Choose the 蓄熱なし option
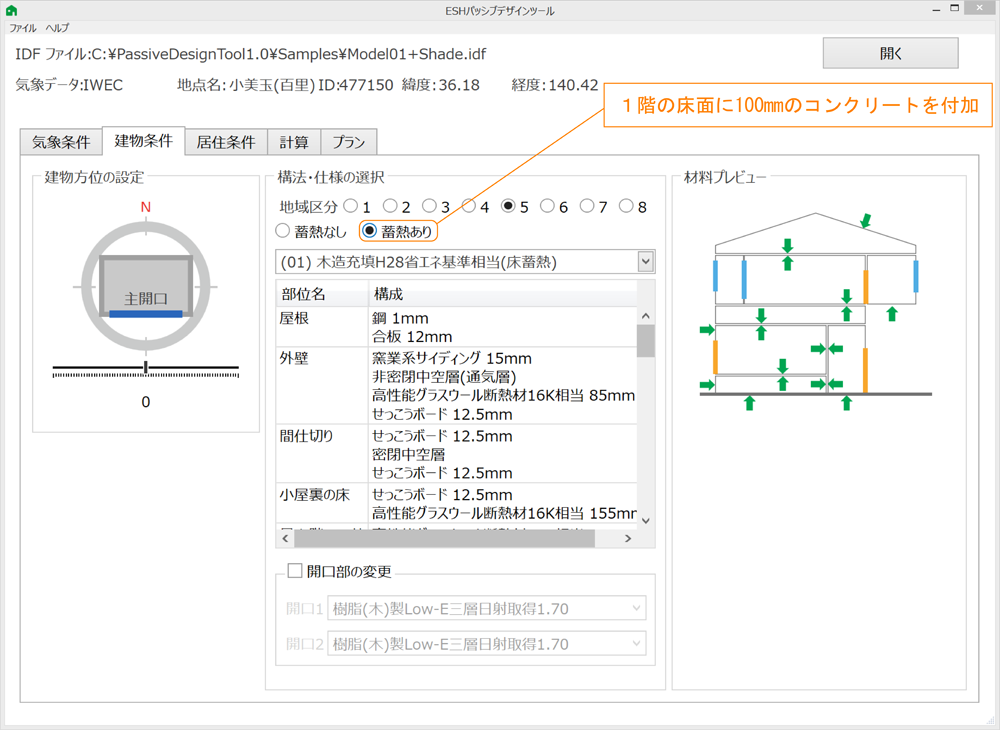 tap(283, 231)
